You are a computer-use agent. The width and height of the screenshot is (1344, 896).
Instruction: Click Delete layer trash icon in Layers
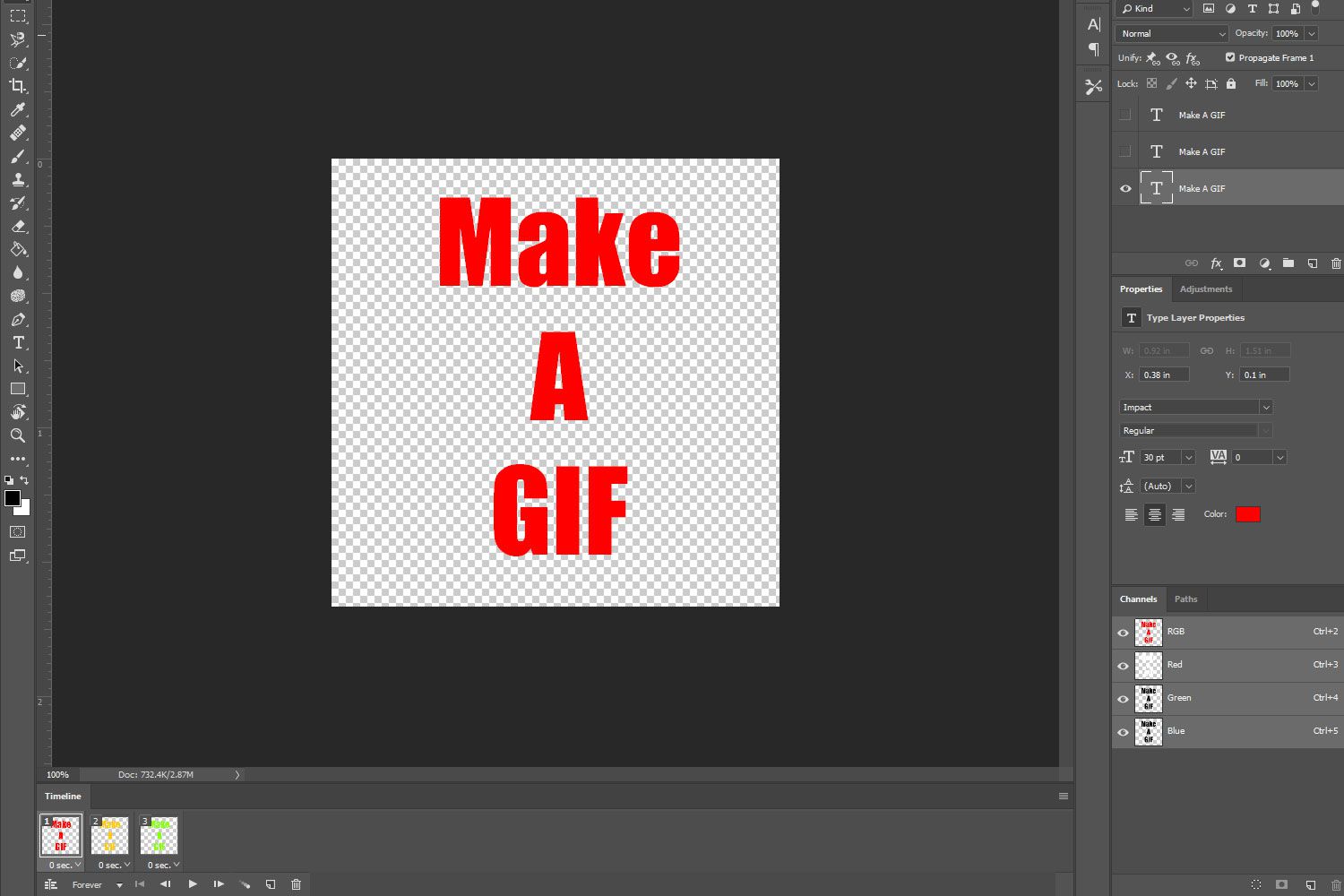tap(1336, 263)
